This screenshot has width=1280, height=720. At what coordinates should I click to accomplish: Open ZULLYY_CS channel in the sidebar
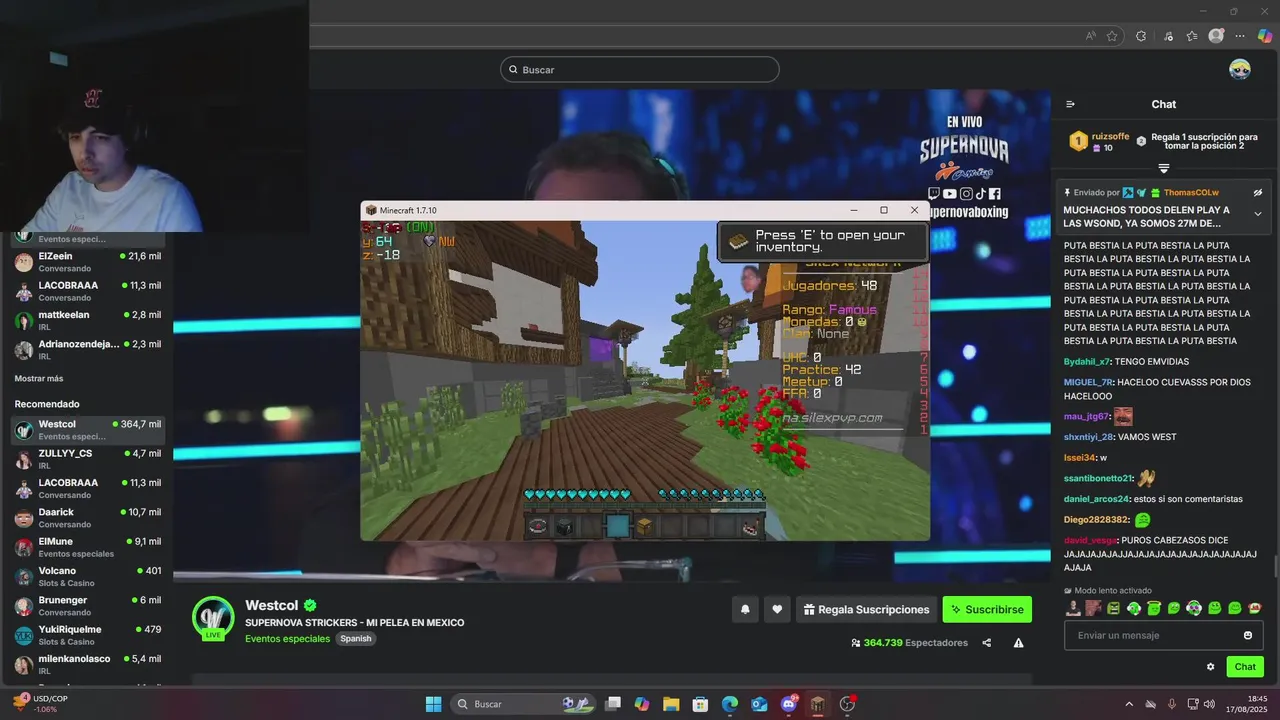[89, 459]
